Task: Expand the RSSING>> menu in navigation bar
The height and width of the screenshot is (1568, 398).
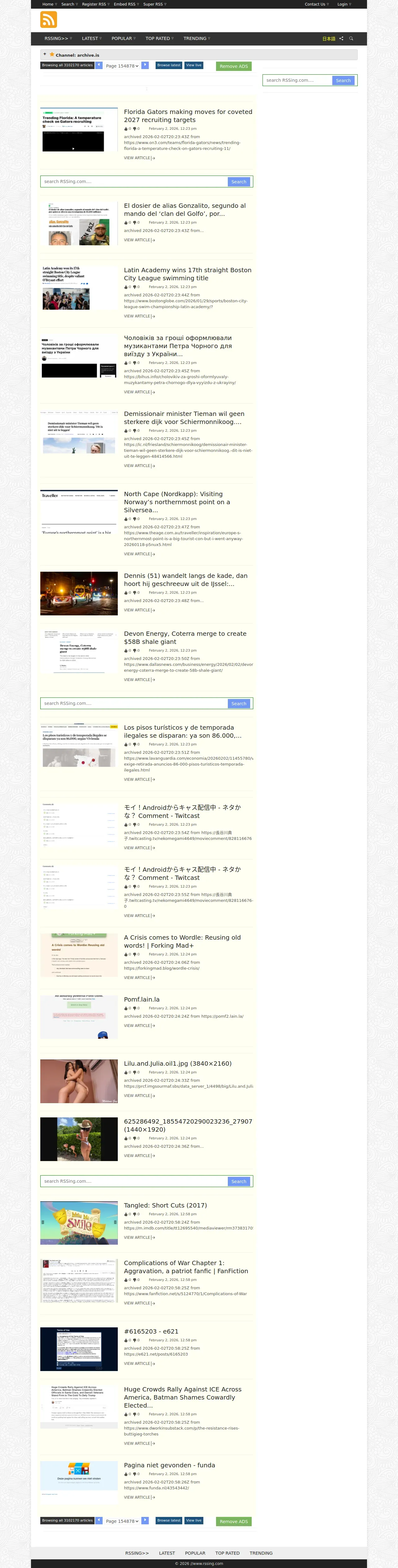Action: pos(58,38)
